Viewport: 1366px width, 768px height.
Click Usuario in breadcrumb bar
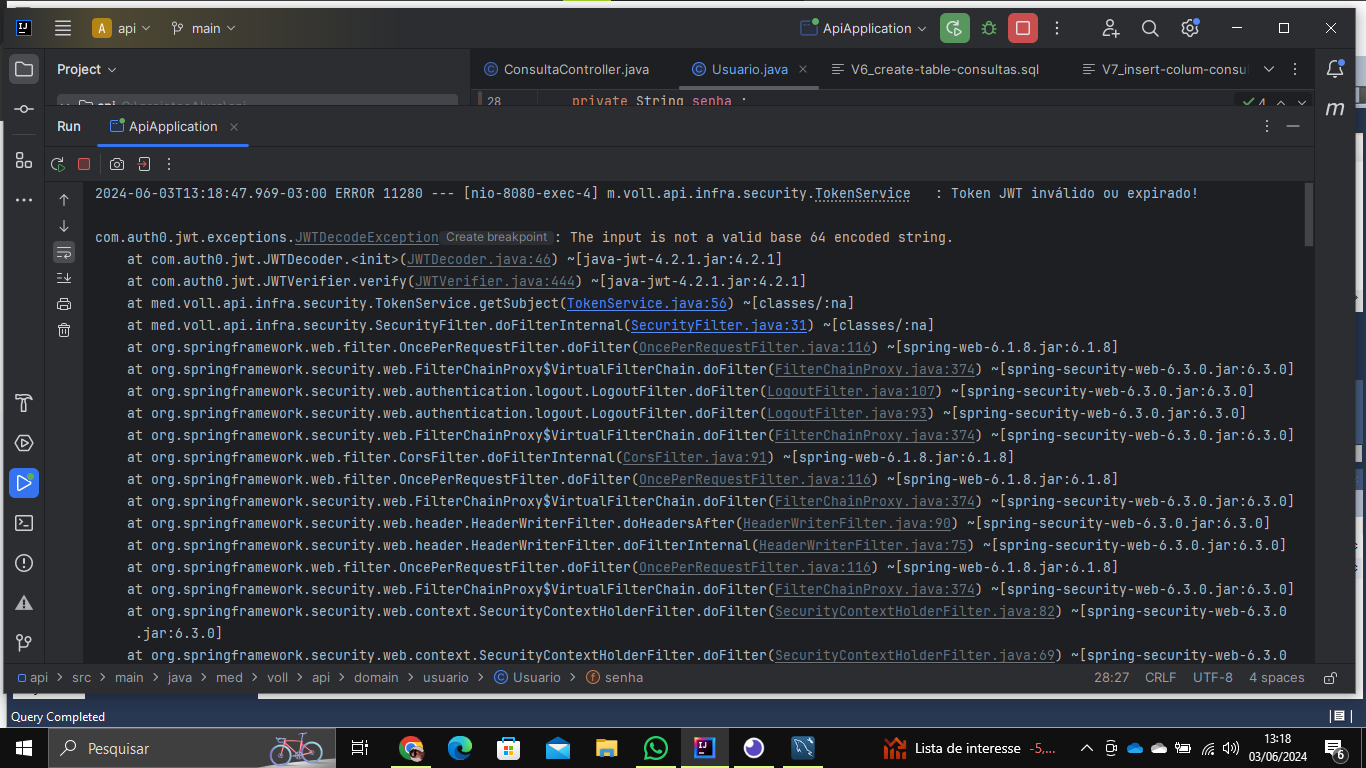click(x=528, y=678)
